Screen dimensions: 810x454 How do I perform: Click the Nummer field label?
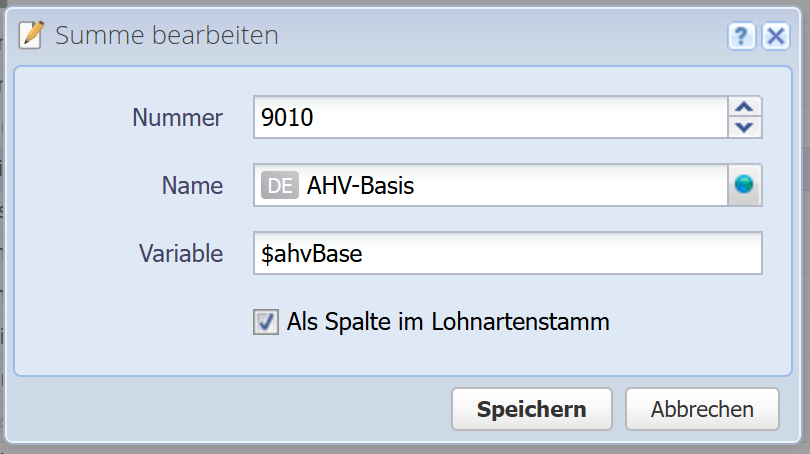coord(178,117)
